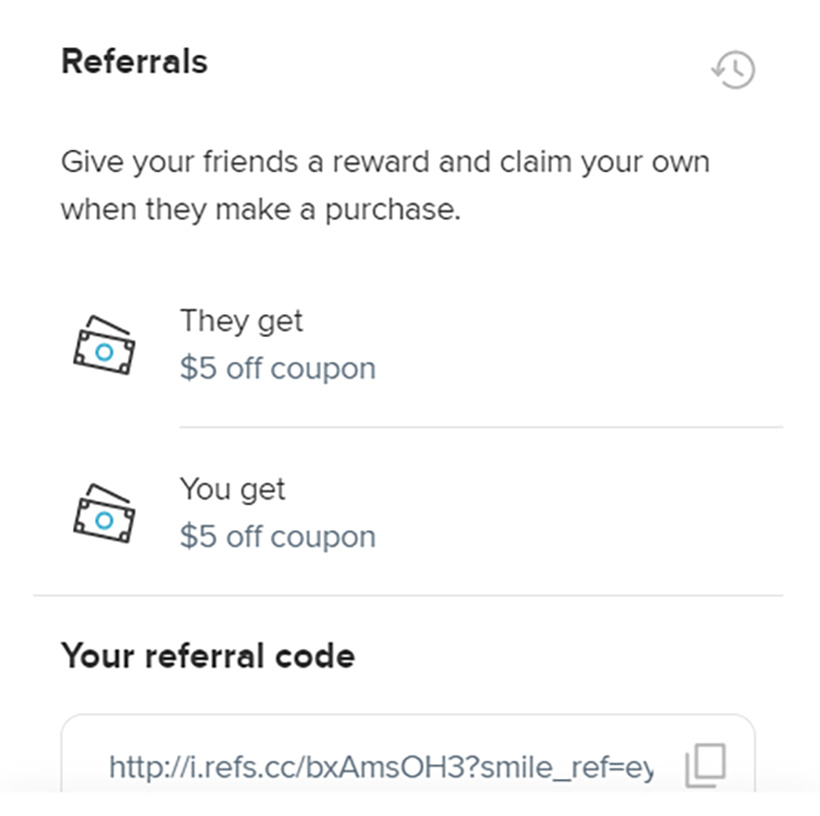
Task: Click the $5 off coupon under They get
Action: [x=277, y=369]
